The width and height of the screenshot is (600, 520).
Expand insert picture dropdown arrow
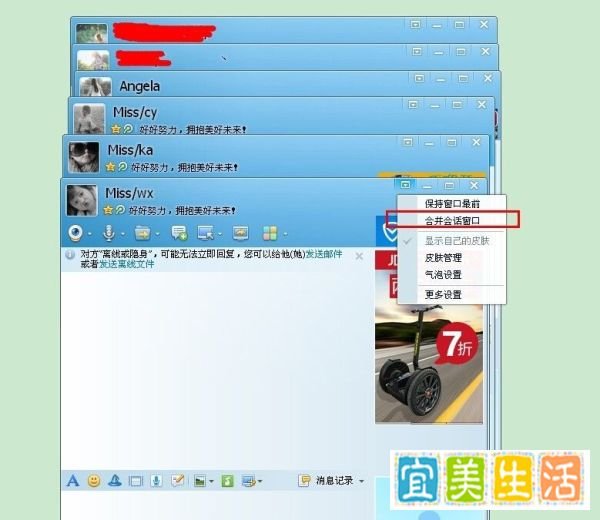(x=211, y=481)
